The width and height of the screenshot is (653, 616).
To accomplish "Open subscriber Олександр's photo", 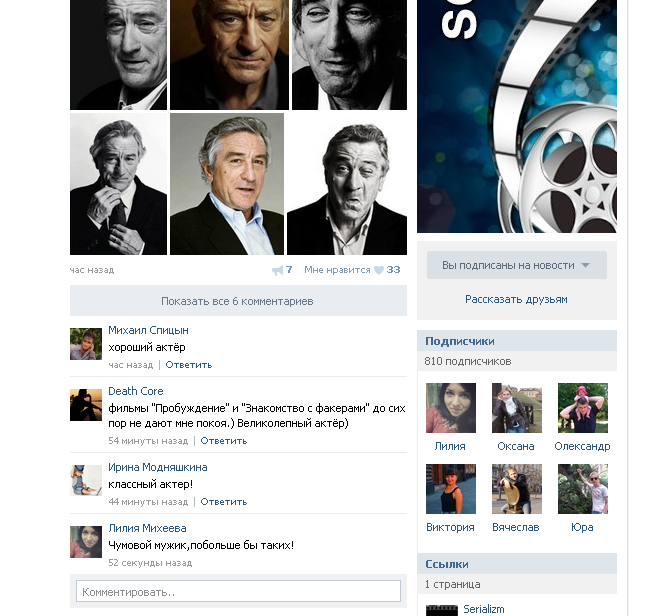I will (x=583, y=408).
